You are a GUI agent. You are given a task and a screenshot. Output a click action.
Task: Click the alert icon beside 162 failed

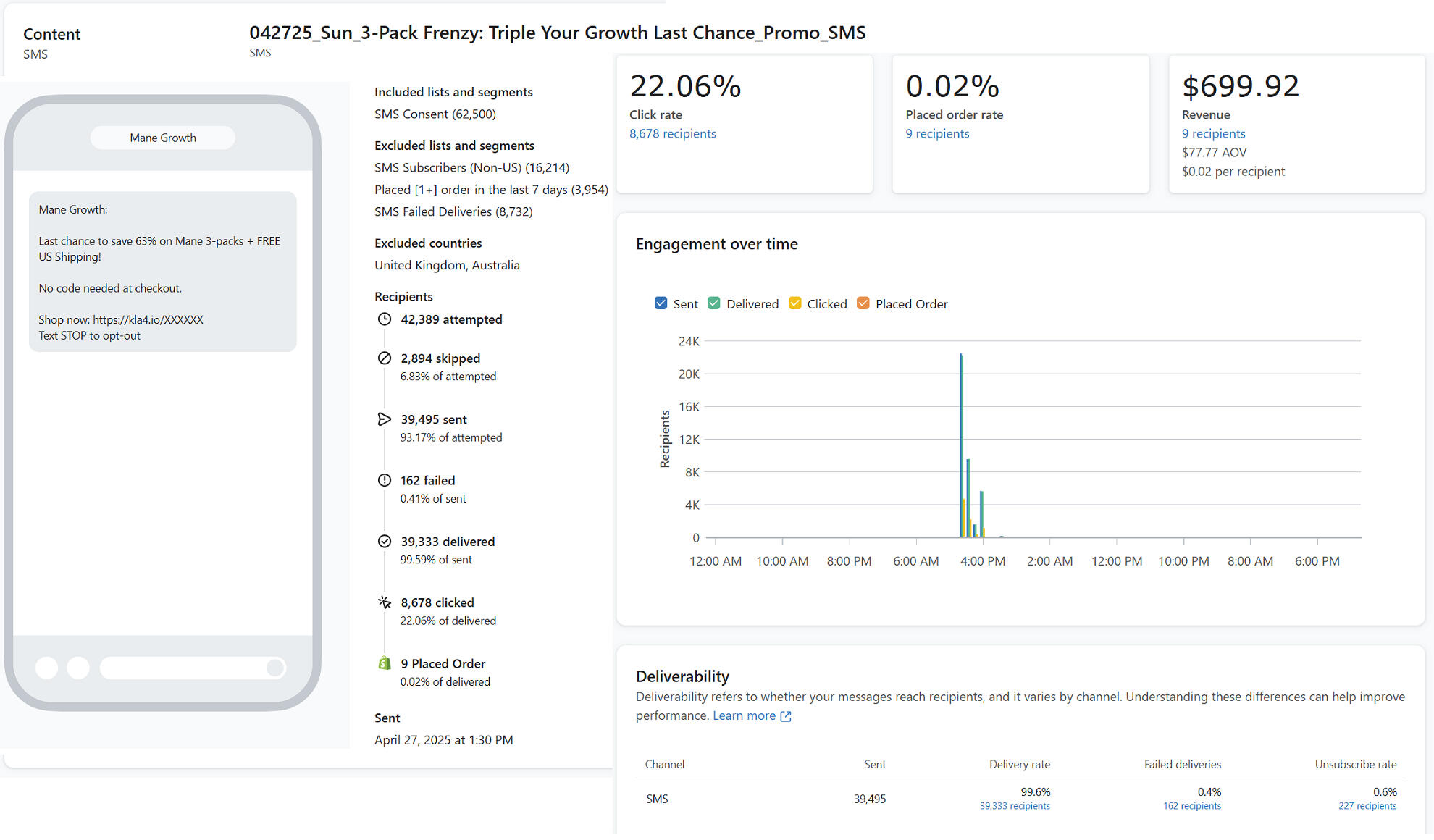385,480
